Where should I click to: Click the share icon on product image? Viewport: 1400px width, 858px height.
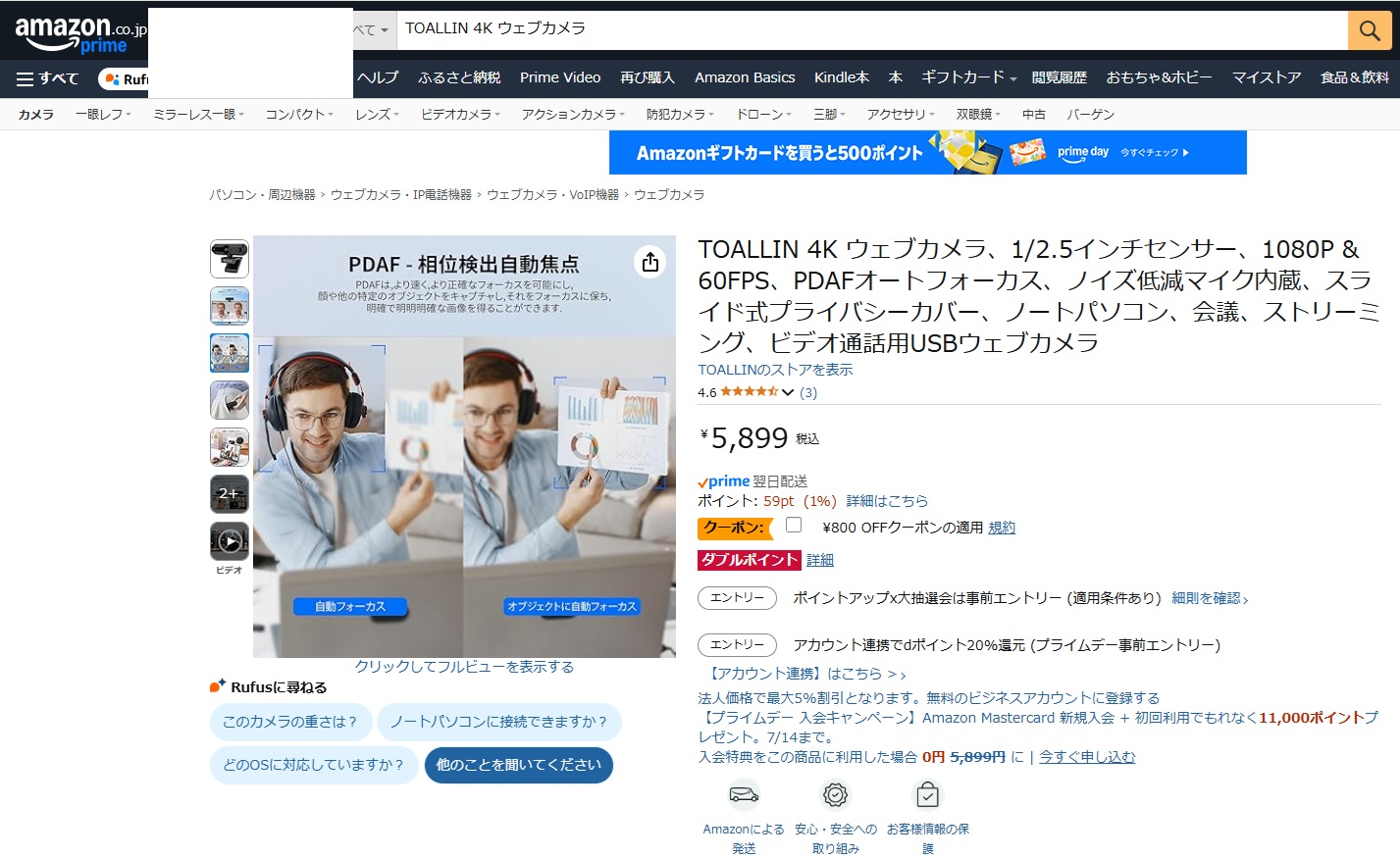(x=650, y=262)
